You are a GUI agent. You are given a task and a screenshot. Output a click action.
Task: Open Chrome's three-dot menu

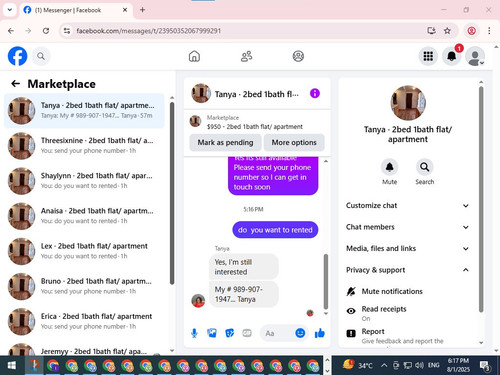489,31
